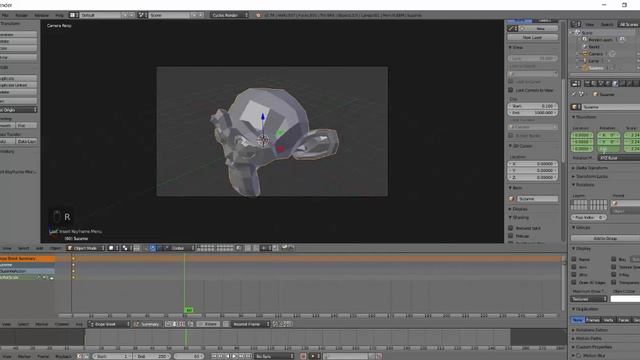Click the green current frame marker

[x=188, y=310]
